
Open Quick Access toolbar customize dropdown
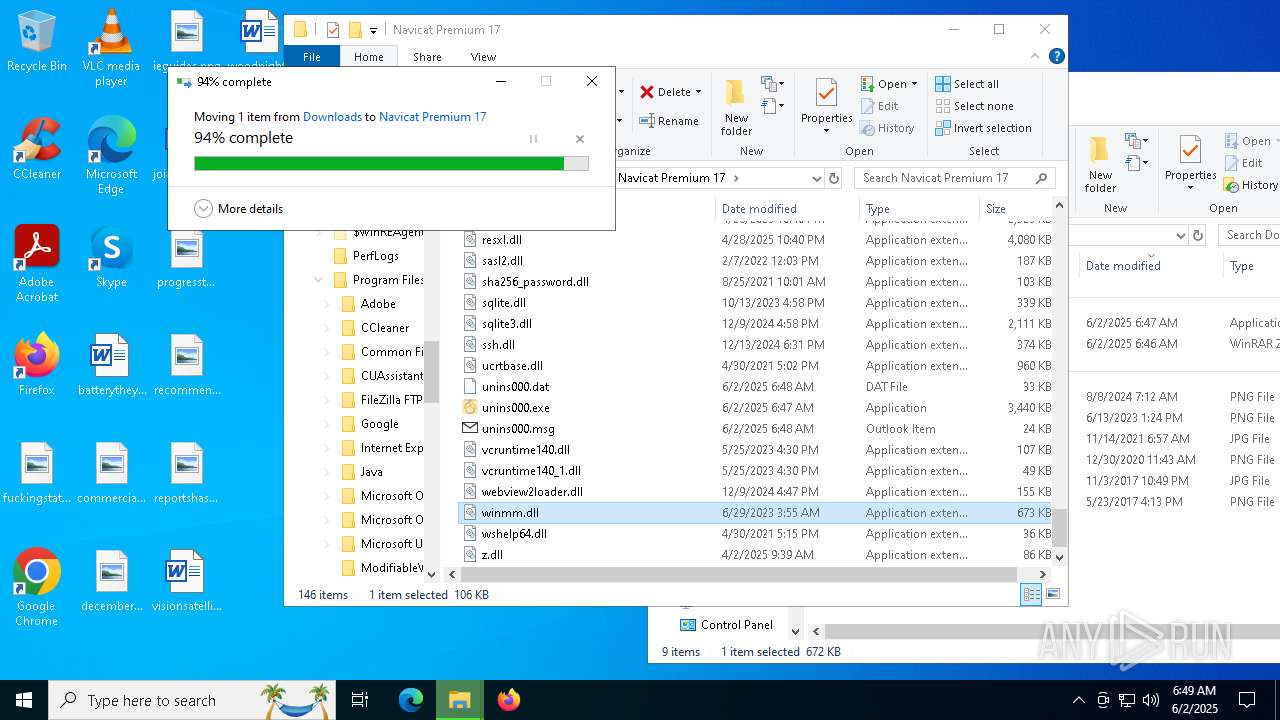click(x=373, y=31)
